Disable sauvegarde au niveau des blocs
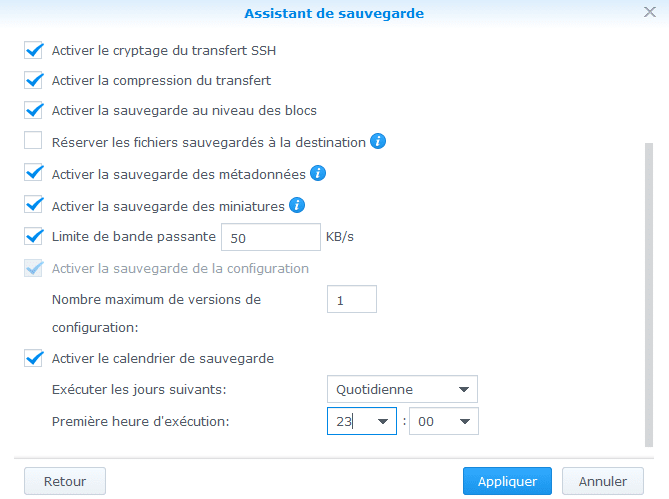Viewport: 669px width, 499px height. 33,110
